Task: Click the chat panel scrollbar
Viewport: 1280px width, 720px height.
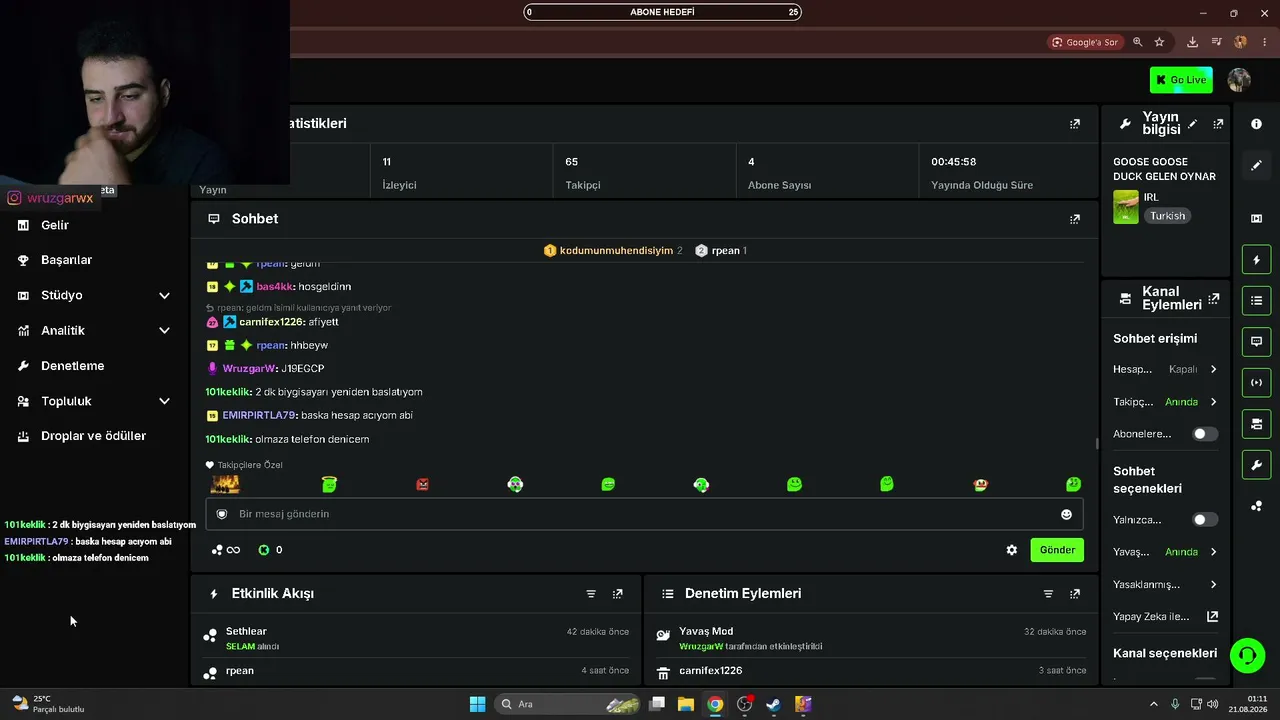Action: coord(1097,444)
